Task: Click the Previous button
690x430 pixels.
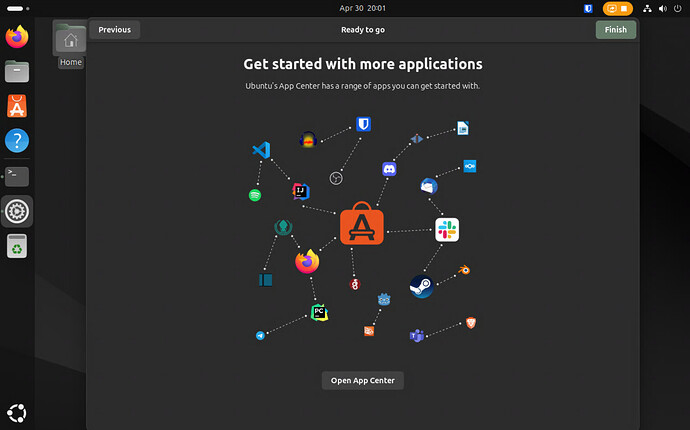Action: (114, 29)
